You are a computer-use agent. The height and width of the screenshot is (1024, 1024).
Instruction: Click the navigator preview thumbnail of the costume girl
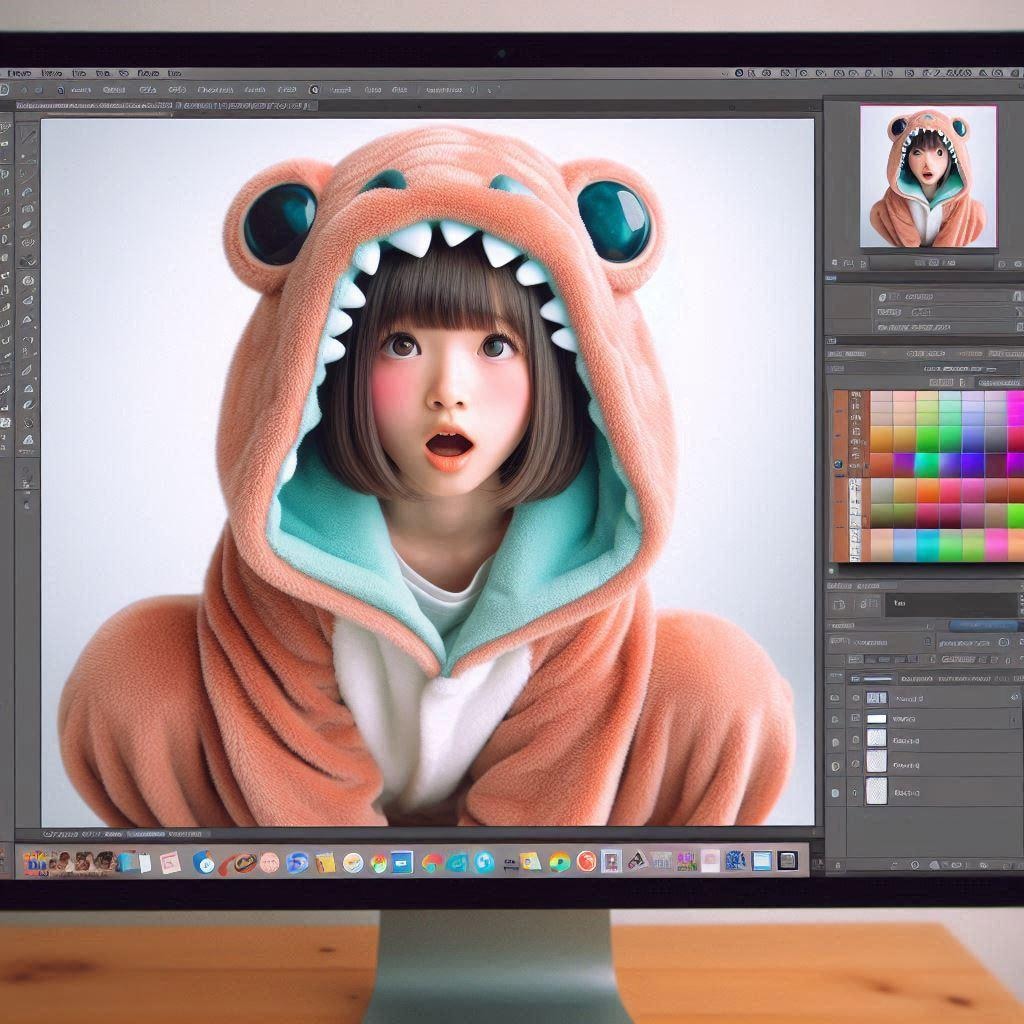pyautogui.click(x=928, y=176)
